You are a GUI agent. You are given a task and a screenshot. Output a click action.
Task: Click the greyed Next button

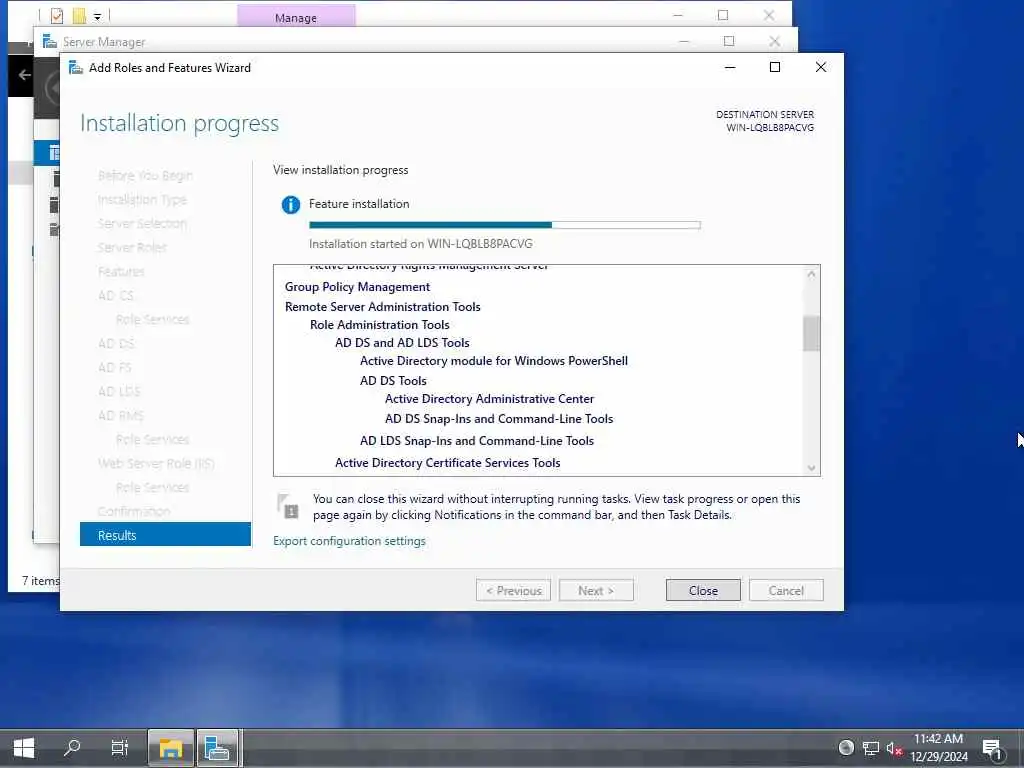(x=596, y=590)
